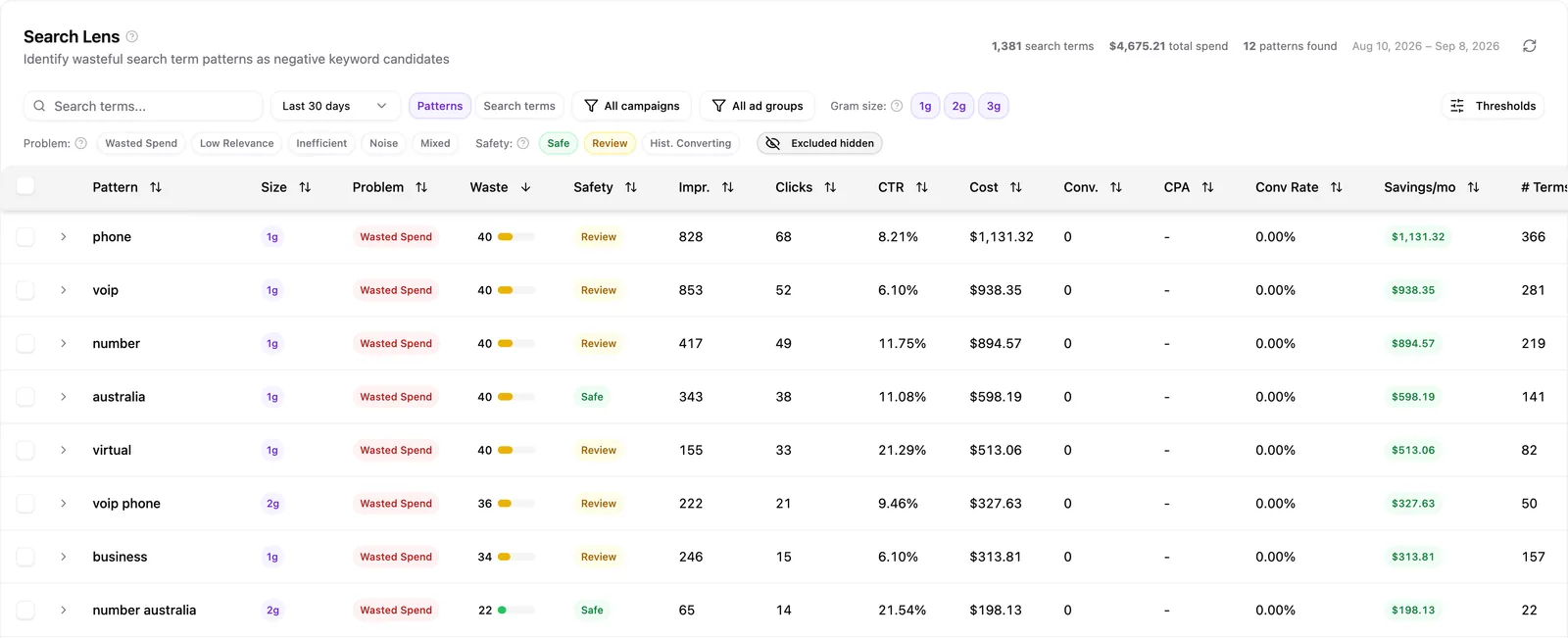
Task: Toggle the 1g gram size filter
Action: [925, 106]
